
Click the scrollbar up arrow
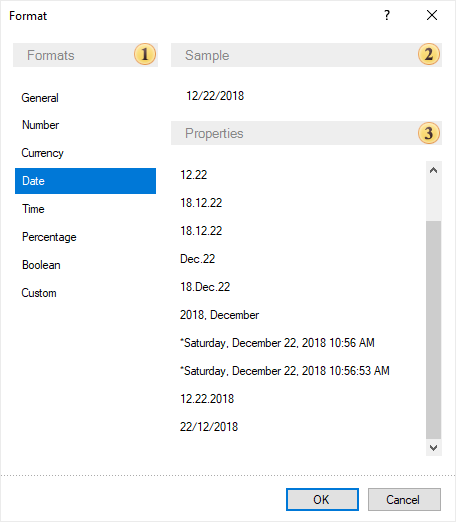[x=433, y=170]
